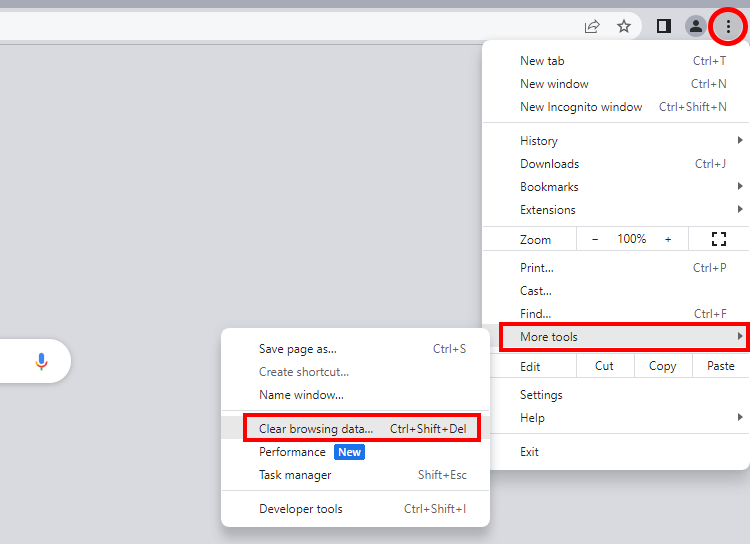Decrease zoom with the minus button
The image size is (750, 544).
(x=595, y=239)
